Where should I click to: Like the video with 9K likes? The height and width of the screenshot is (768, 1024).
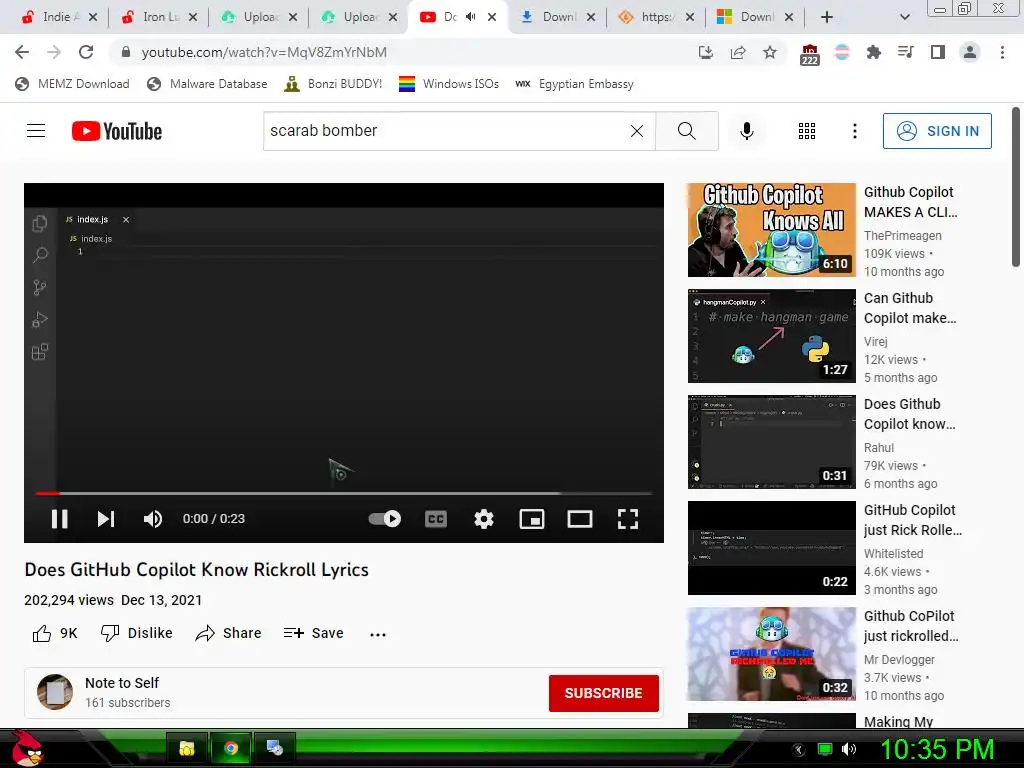tap(55, 633)
